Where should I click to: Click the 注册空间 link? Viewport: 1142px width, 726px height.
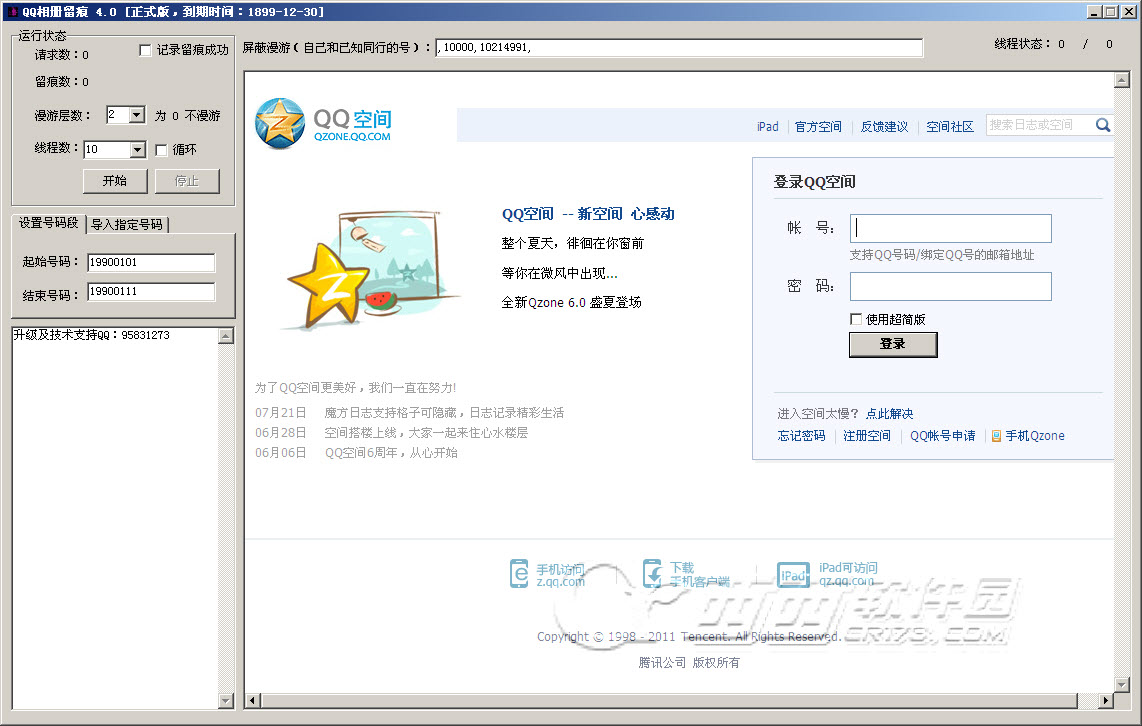point(867,435)
